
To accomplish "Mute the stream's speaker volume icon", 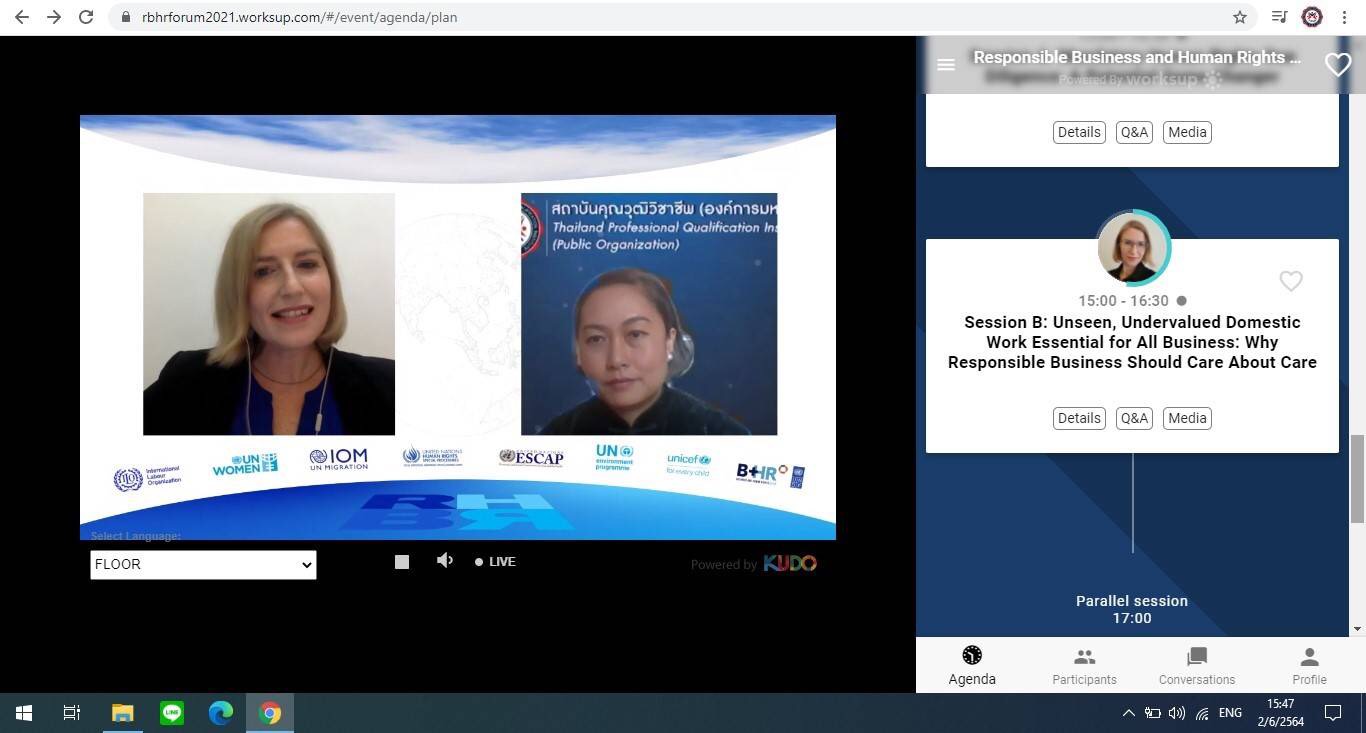I will point(445,561).
